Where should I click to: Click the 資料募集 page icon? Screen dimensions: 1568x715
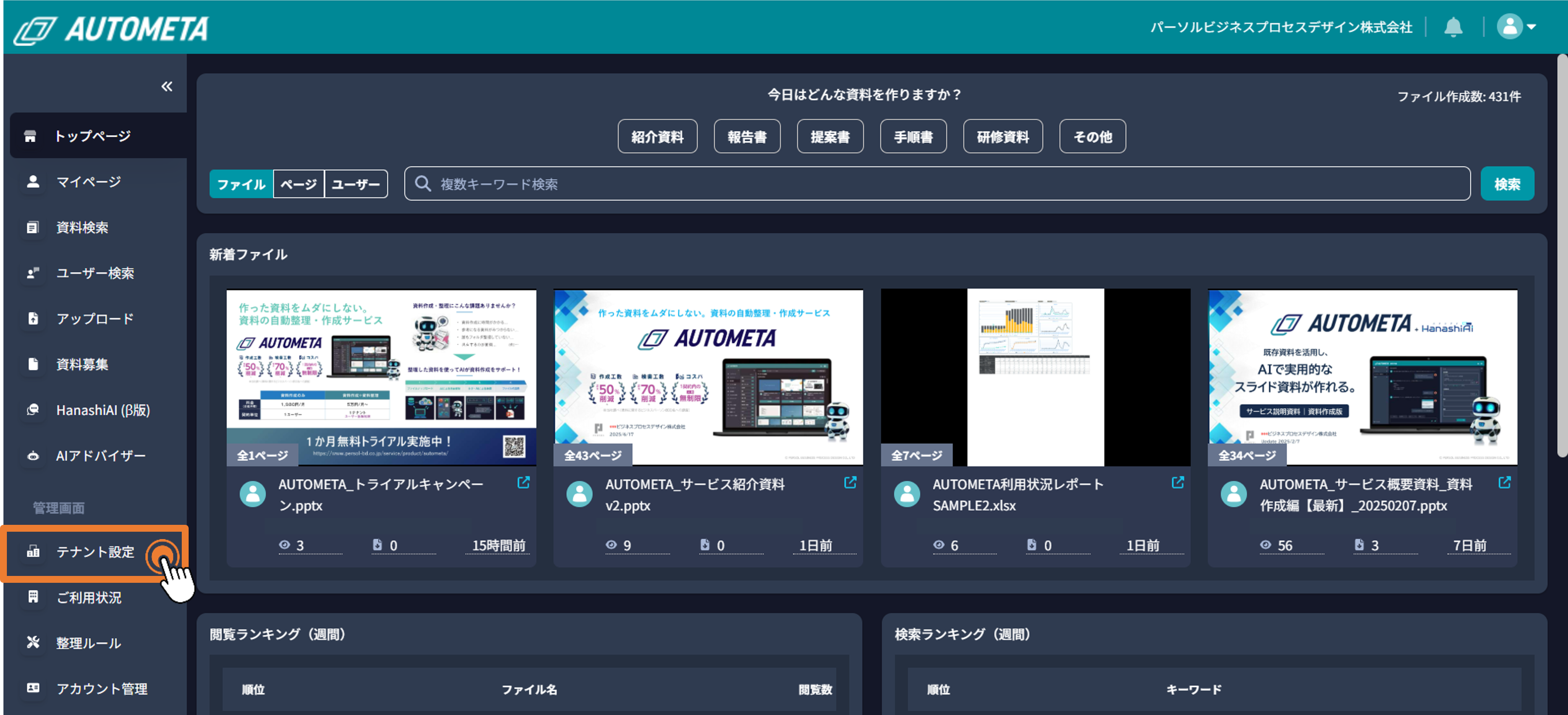point(33,364)
